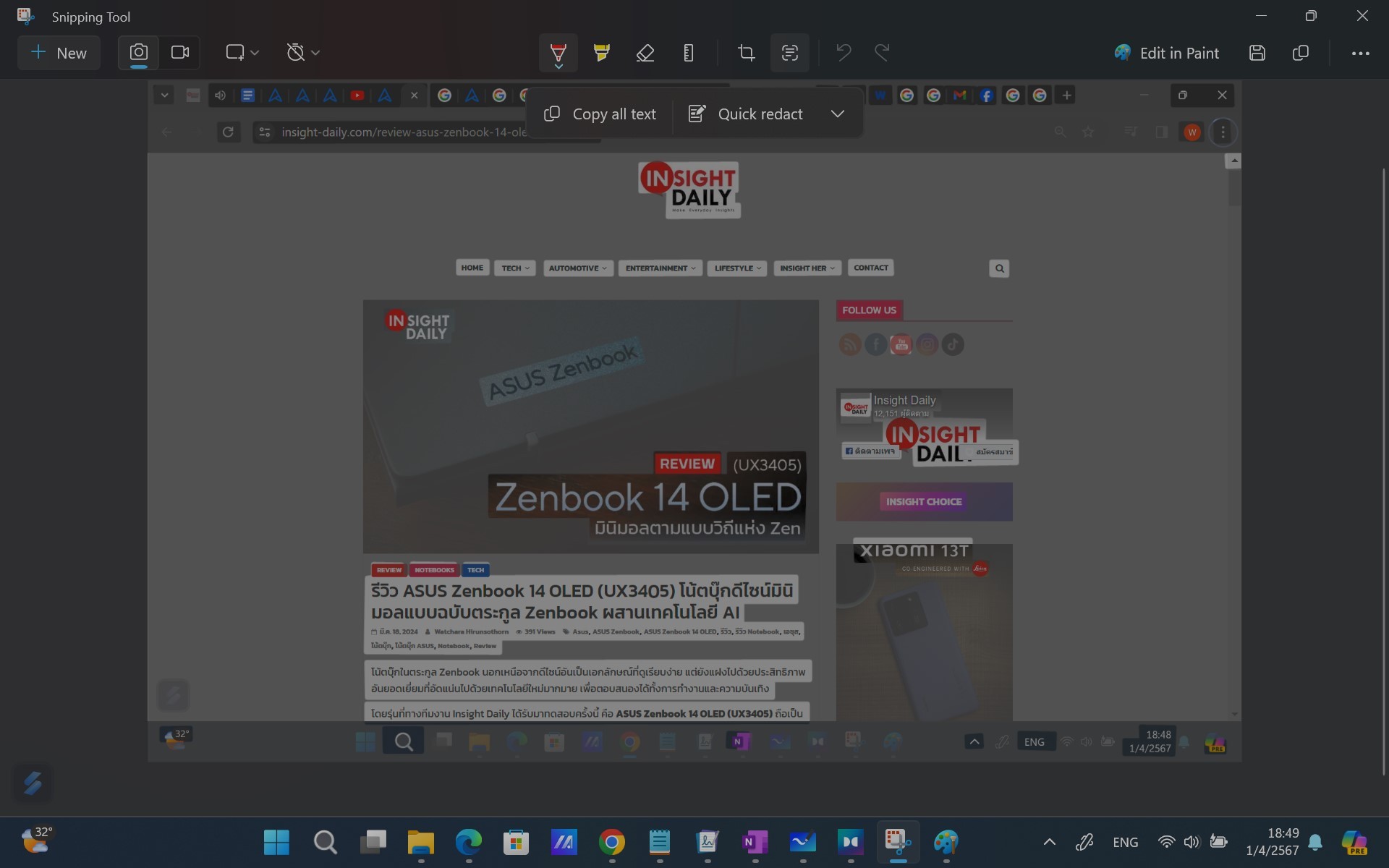Copy the snip using the toolbar copy icon
The width and height of the screenshot is (1389, 868).
[1301, 53]
